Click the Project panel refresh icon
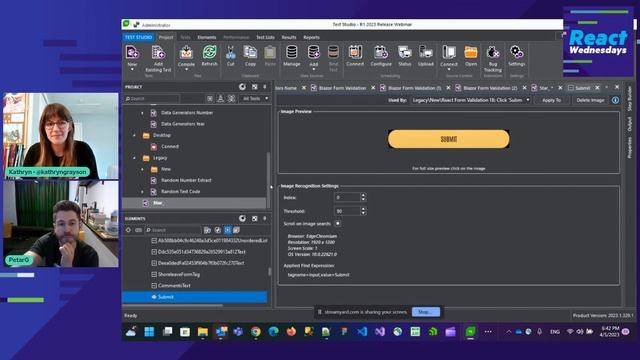The height and width of the screenshot is (360, 640). pos(242,87)
